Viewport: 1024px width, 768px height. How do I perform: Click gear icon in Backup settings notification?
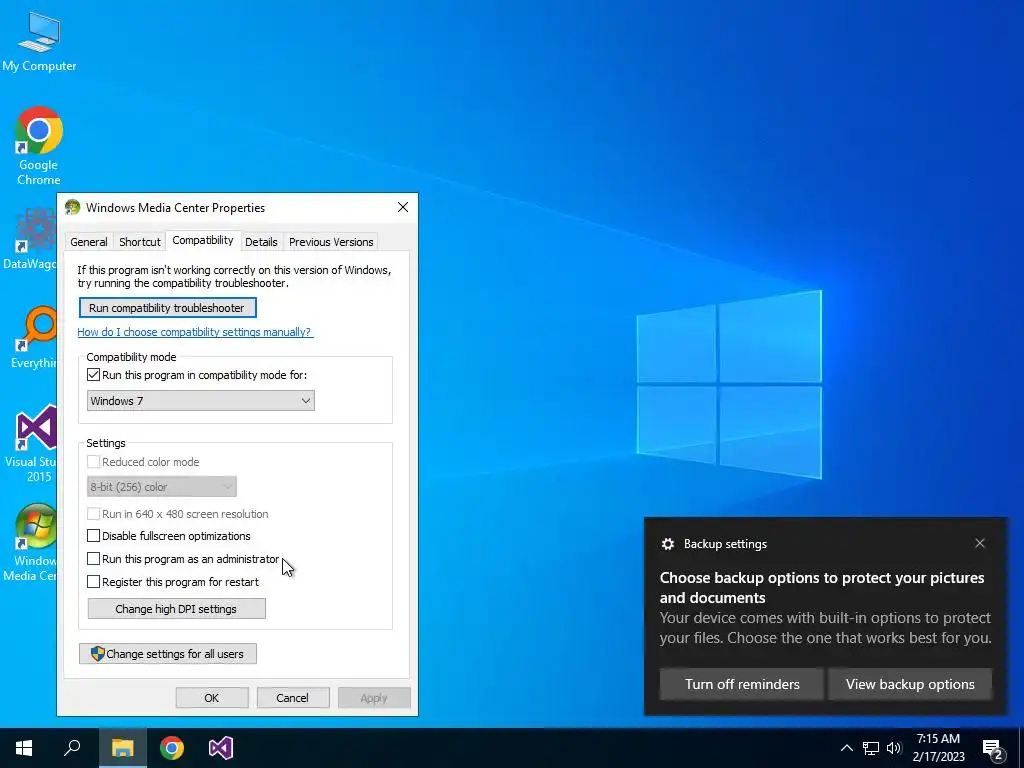[667, 544]
